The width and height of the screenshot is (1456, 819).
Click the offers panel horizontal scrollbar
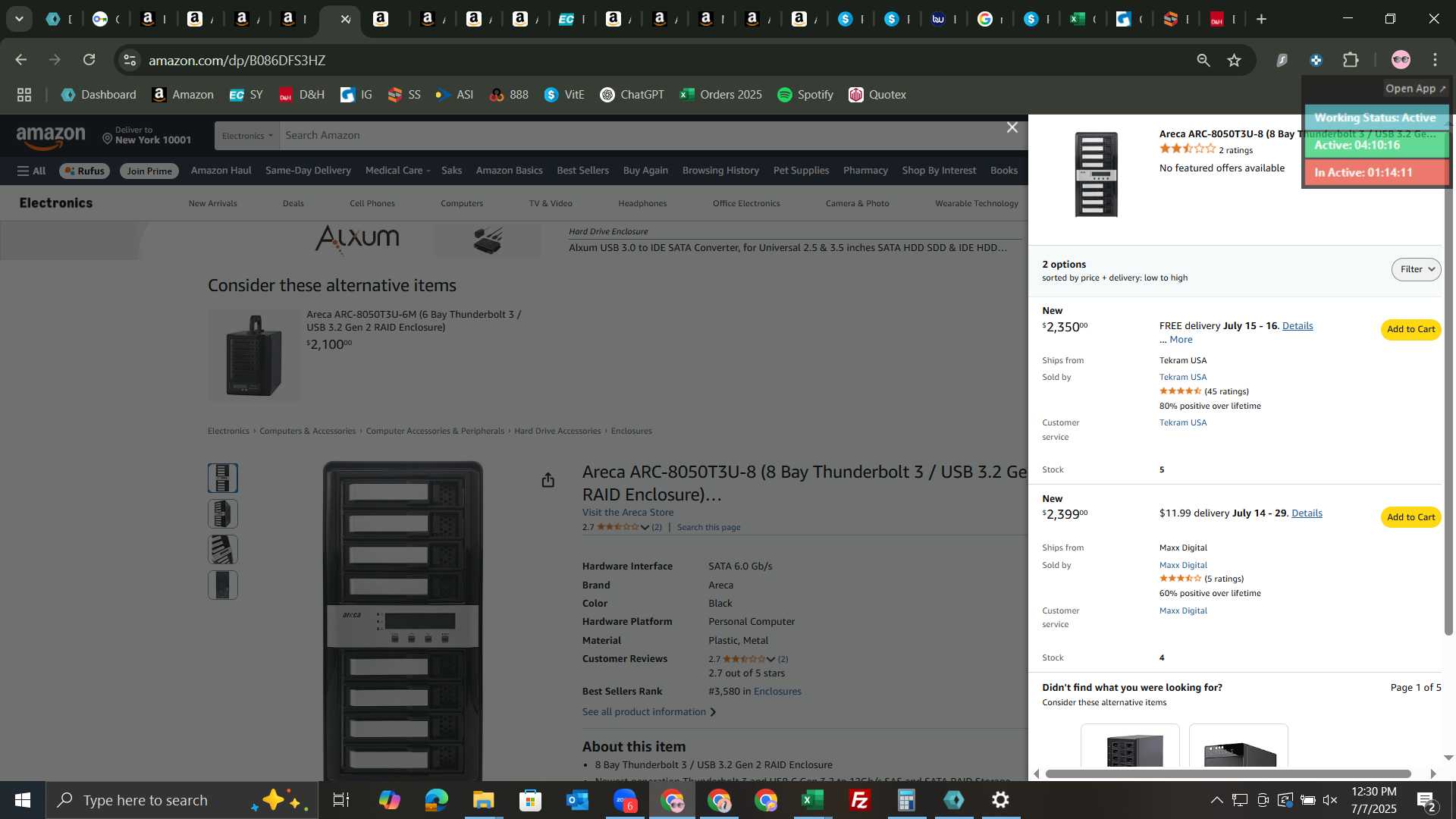click(1228, 774)
